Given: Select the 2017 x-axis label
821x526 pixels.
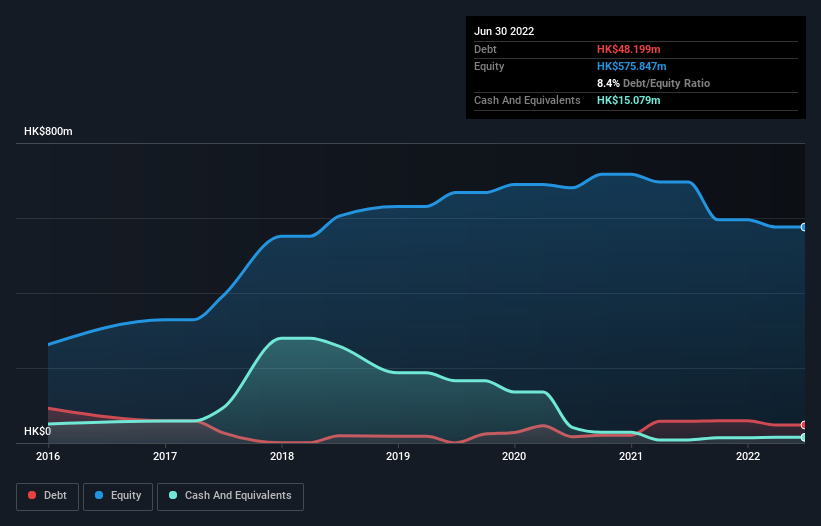Looking at the screenshot, I should (165, 456).
